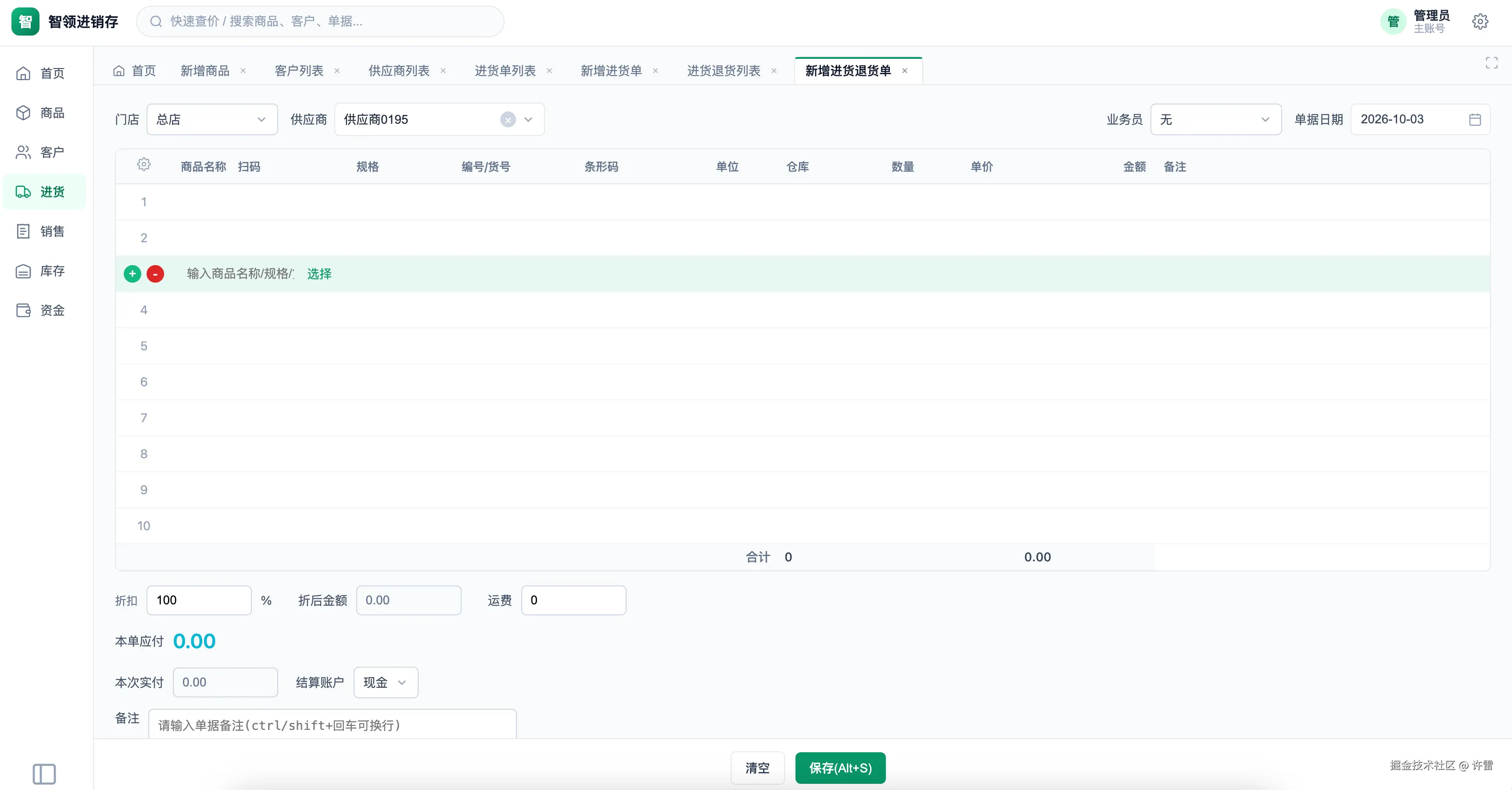This screenshot has height=790, width=1512.
Task: Close the 进货单列表 tab
Action: pyautogui.click(x=549, y=71)
